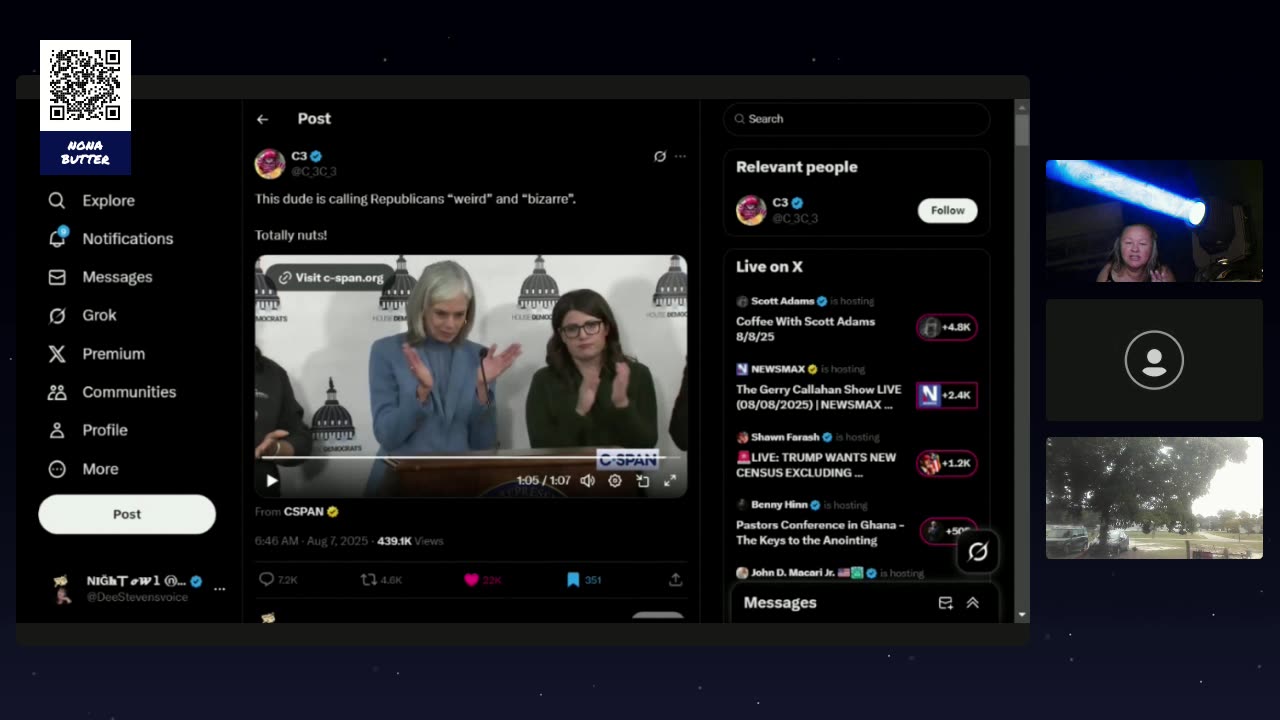Click the Explore magnifier icon
Viewport: 1280px width, 720px height.
tap(57, 200)
